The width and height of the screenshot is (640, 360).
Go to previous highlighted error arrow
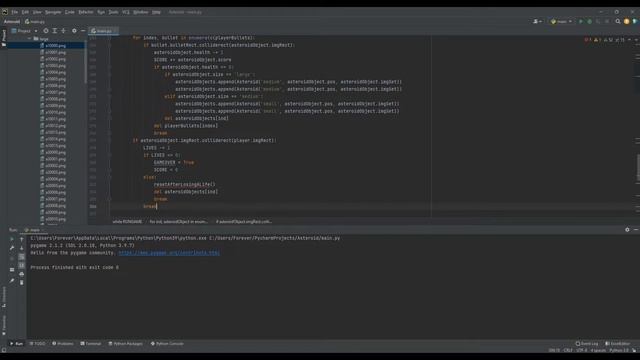tap(629, 40)
